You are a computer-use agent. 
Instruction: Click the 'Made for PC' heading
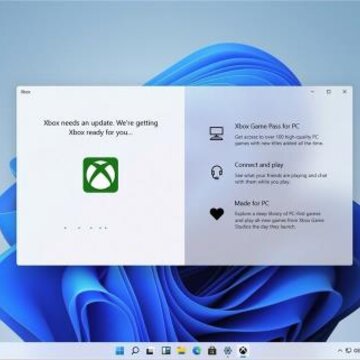[251, 203]
